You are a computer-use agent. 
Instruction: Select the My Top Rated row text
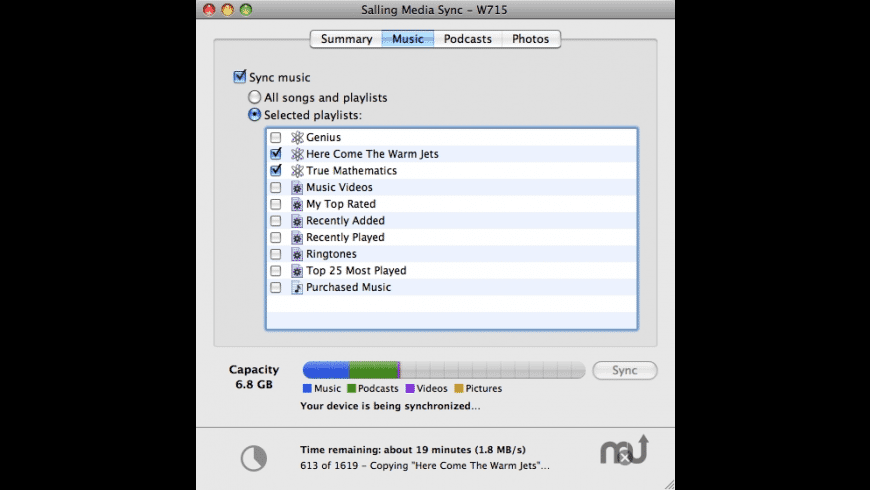pos(341,204)
